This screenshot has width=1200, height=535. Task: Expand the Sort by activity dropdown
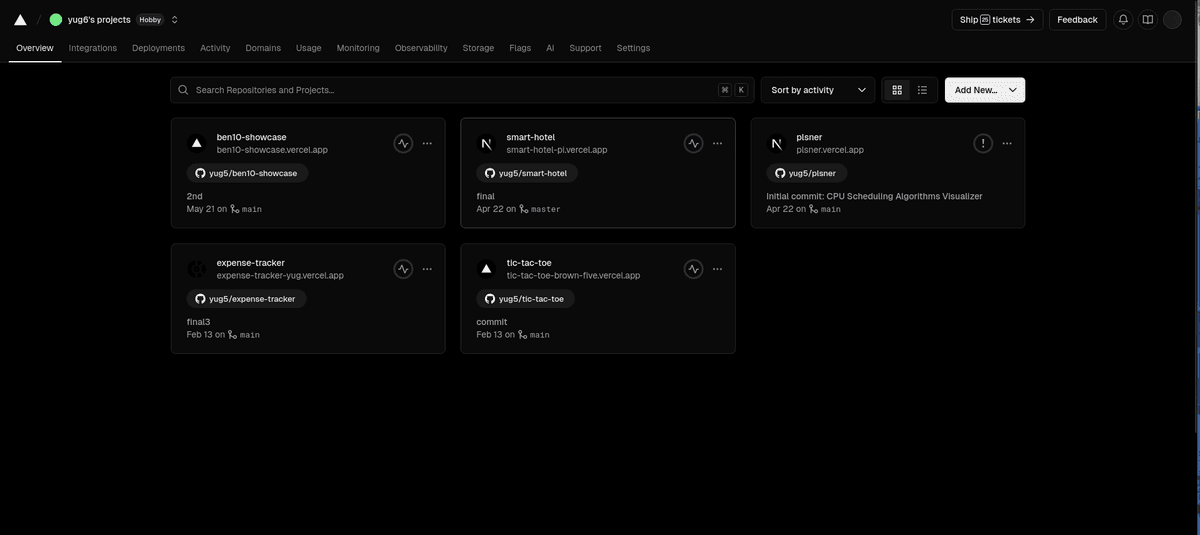tap(817, 90)
